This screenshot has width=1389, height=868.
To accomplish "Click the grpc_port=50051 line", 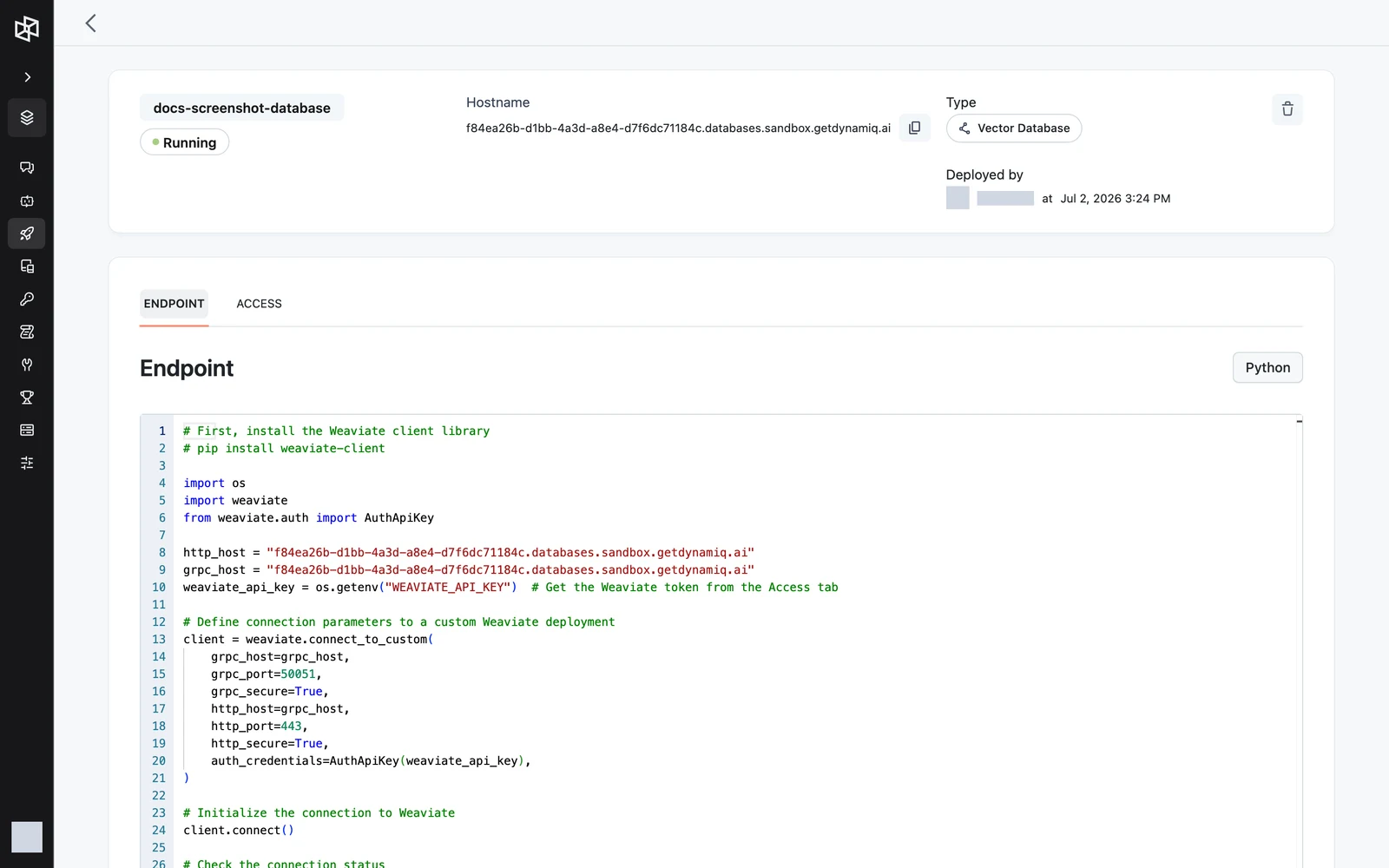I will tap(267, 674).
